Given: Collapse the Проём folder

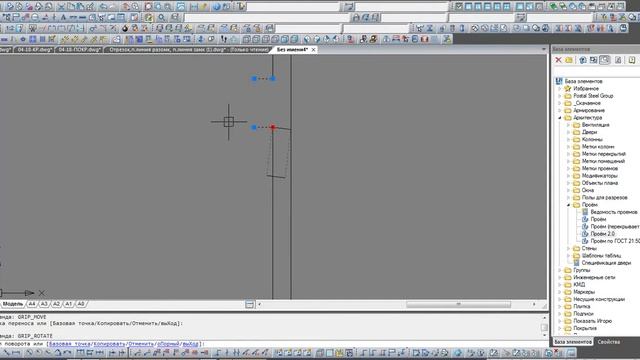Looking at the screenshot, I should coord(568,205).
